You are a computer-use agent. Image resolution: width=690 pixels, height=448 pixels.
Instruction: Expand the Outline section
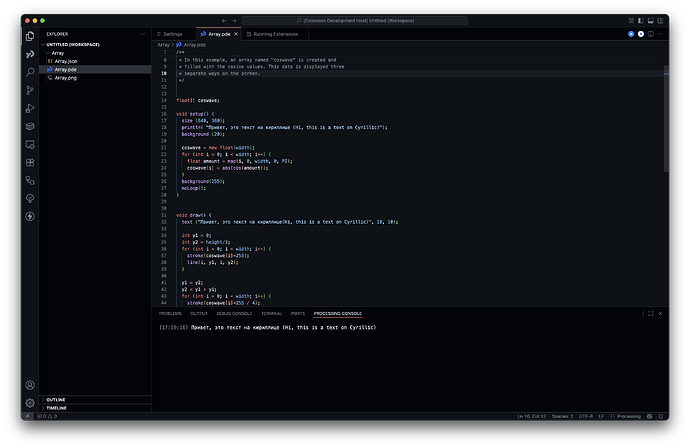[x=56, y=399]
